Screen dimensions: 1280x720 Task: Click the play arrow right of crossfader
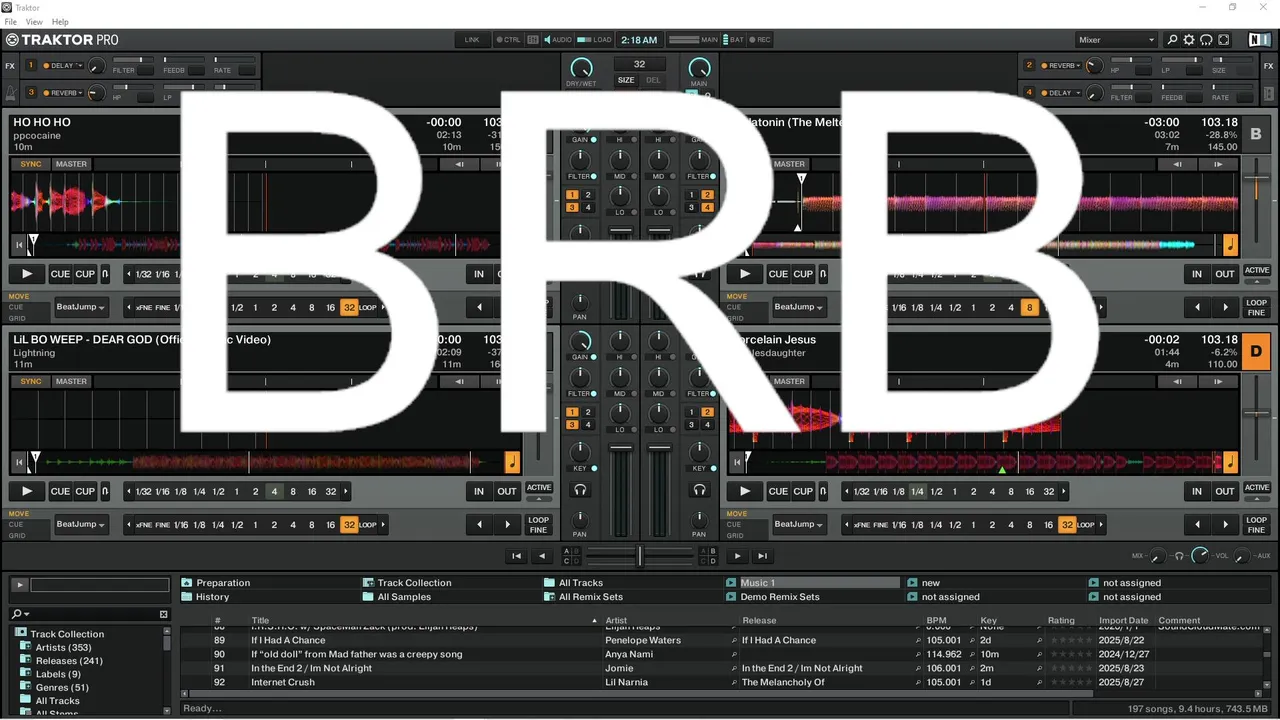(x=738, y=556)
